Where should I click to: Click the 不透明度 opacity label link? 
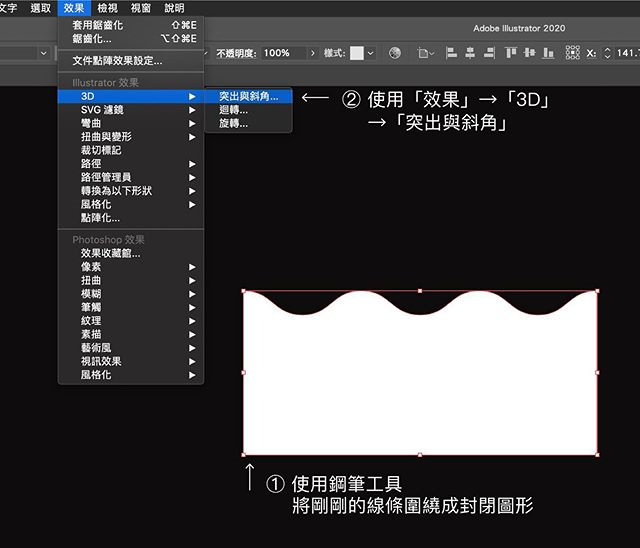coord(236,53)
